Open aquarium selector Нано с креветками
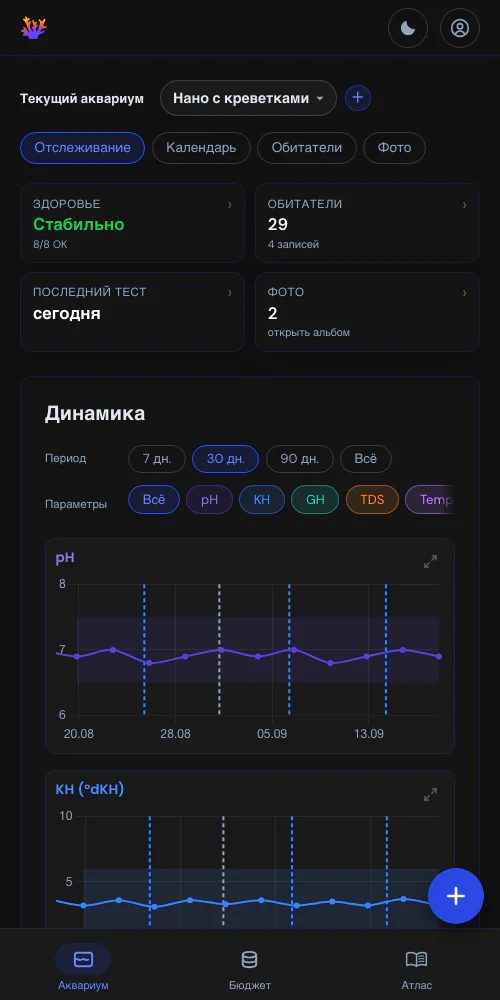This screenshot has width=500, height=1000. point(248,98)
